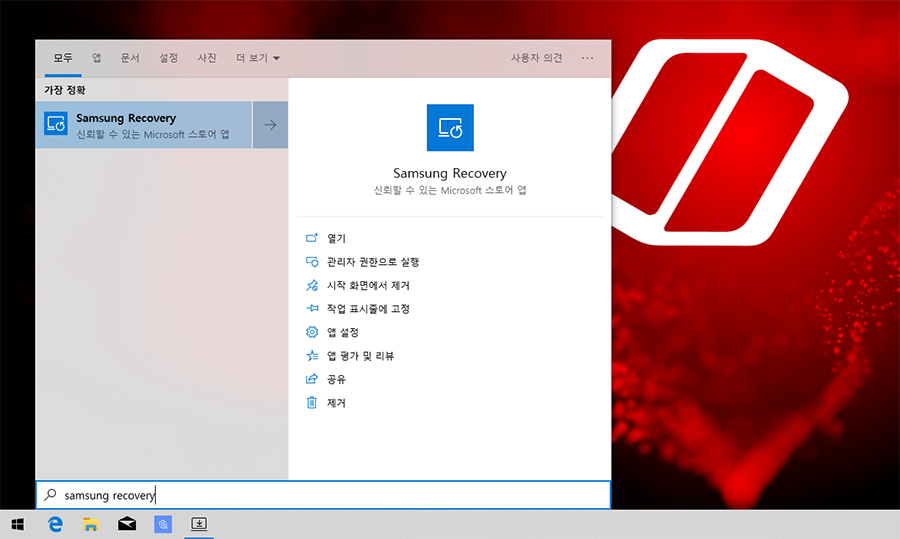
Task: Switch to the 앱 tab
Action: point(96,58)
